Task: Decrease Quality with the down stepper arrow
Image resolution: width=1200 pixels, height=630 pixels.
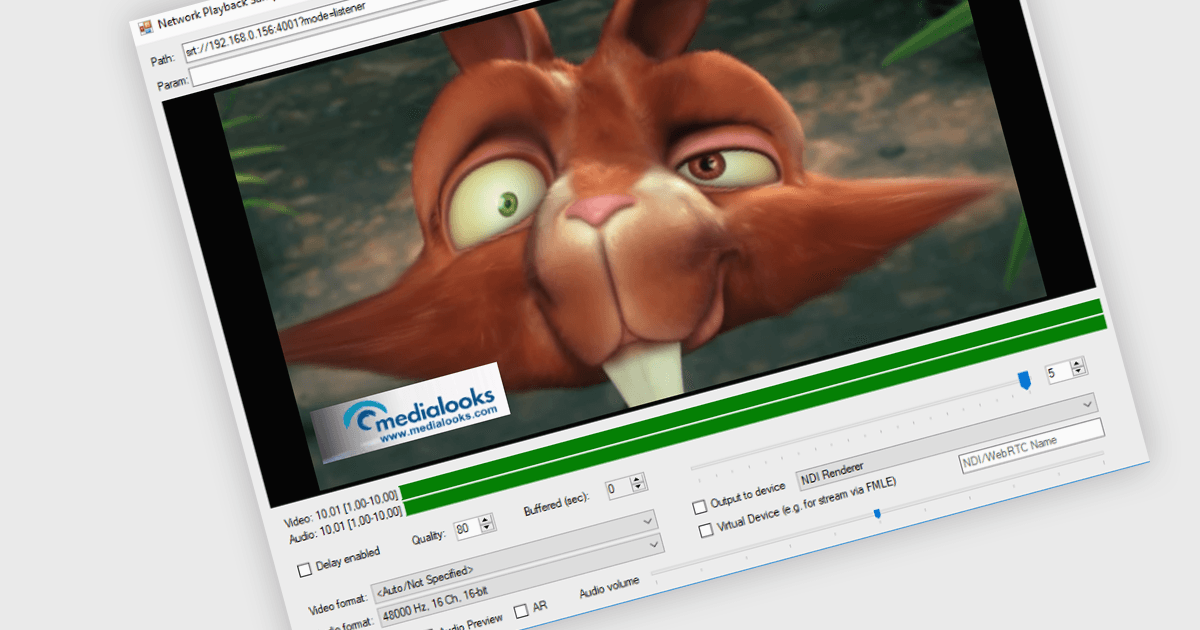Action: click(488, 529)
